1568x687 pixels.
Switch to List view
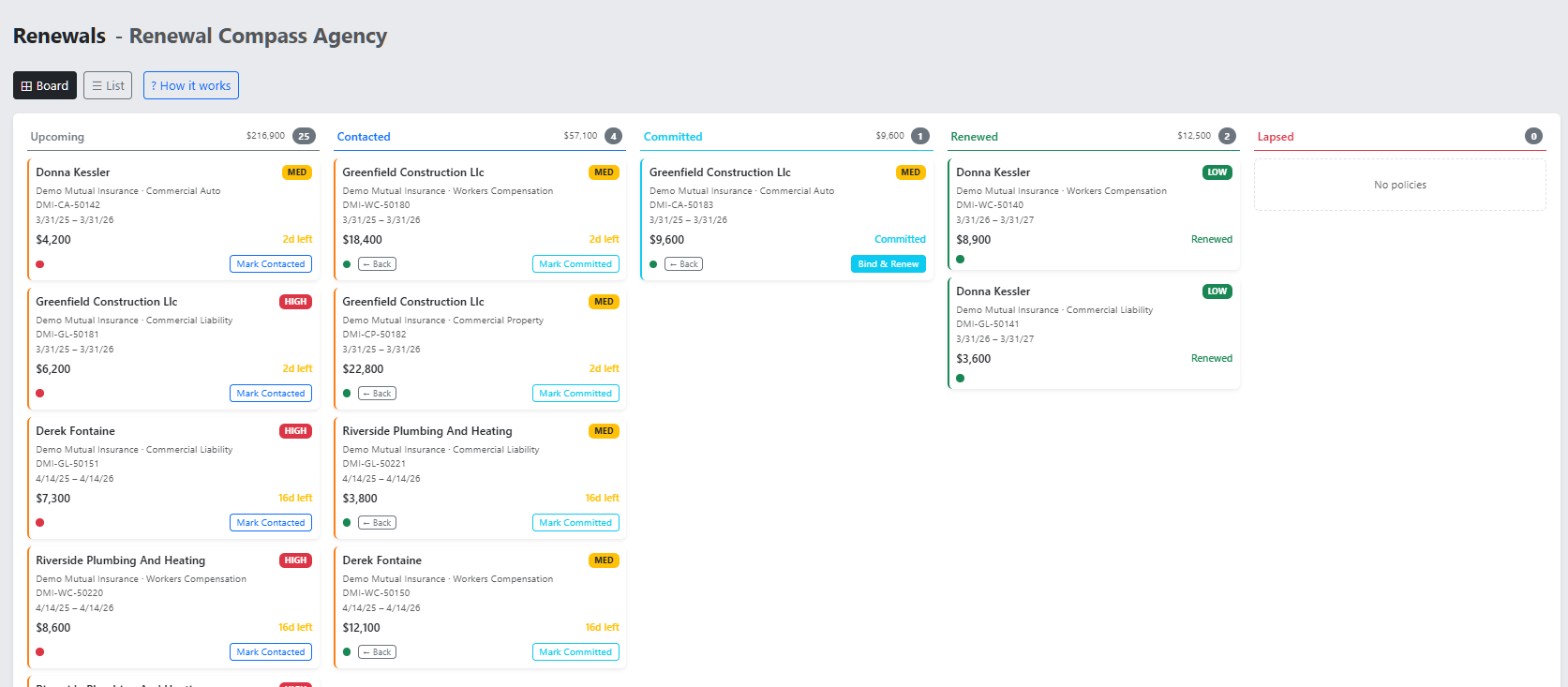tap(108, 85)
